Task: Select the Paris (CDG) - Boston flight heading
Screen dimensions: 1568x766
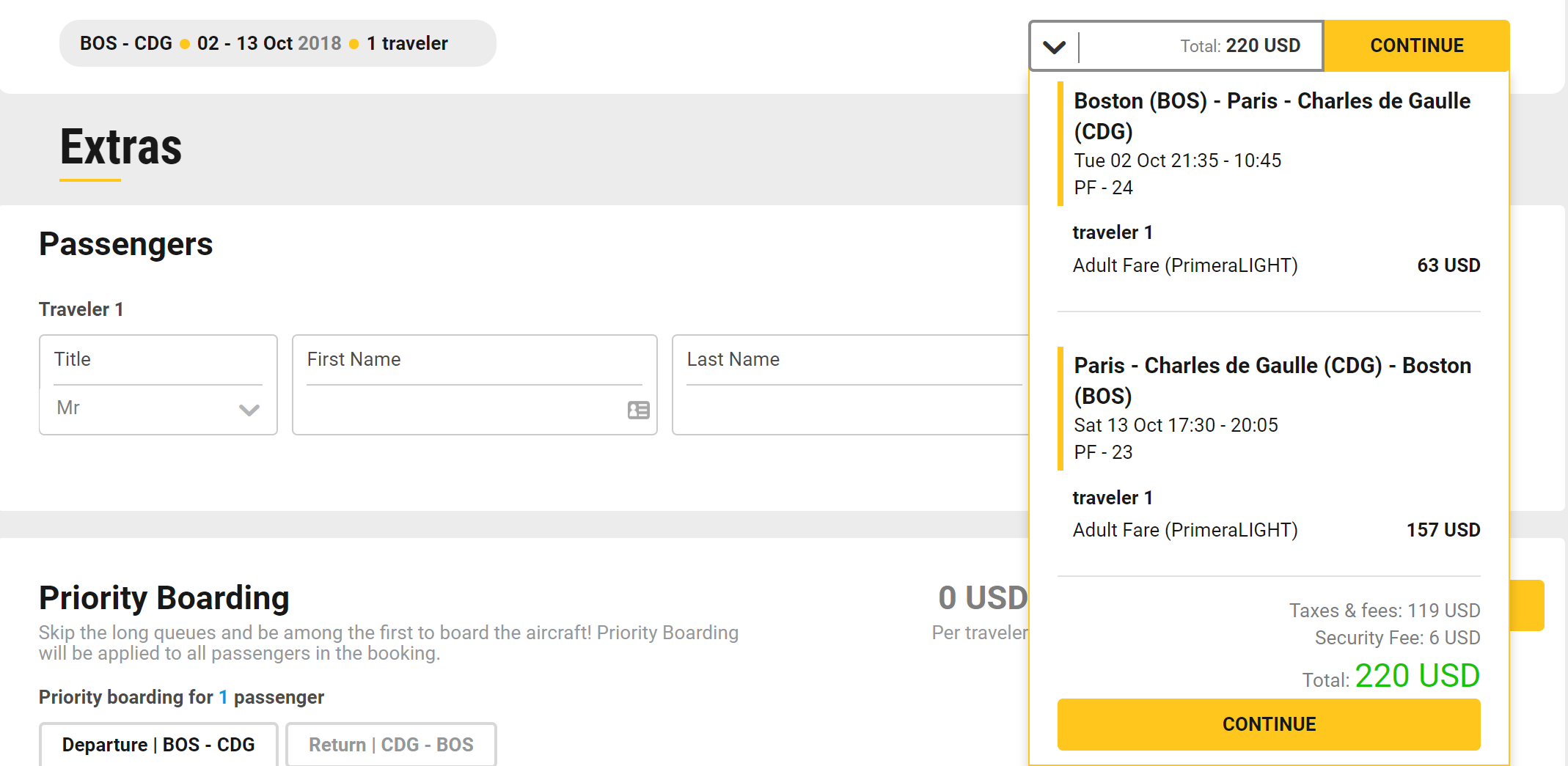Action: [1272, 380]
